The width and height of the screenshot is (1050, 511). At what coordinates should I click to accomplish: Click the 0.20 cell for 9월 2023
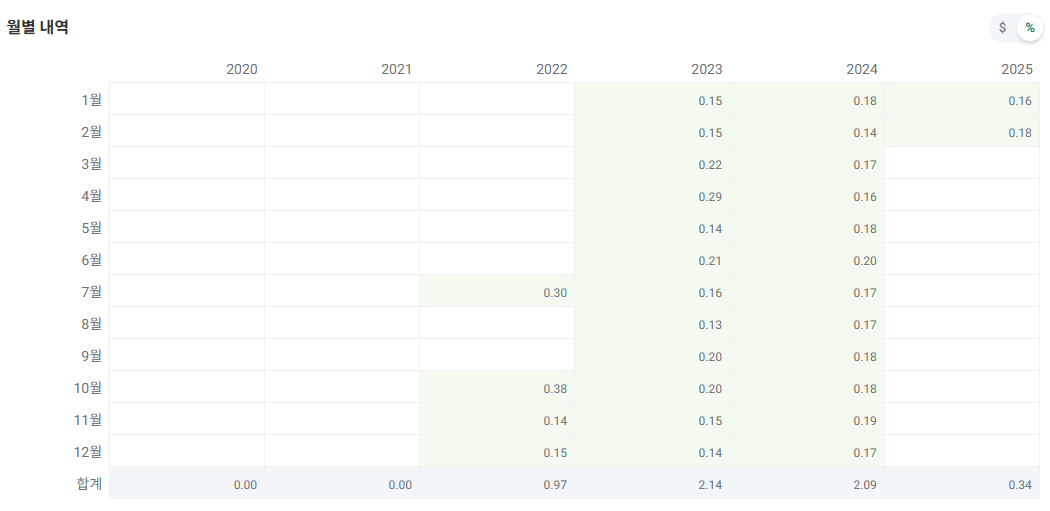[652, 356]
